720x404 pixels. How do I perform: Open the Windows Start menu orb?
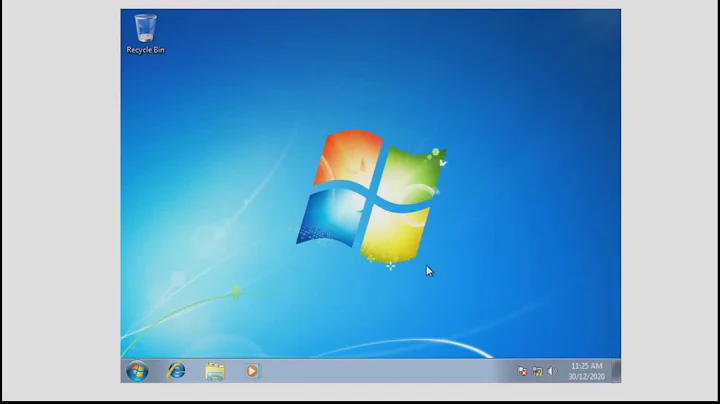[137, 371]
